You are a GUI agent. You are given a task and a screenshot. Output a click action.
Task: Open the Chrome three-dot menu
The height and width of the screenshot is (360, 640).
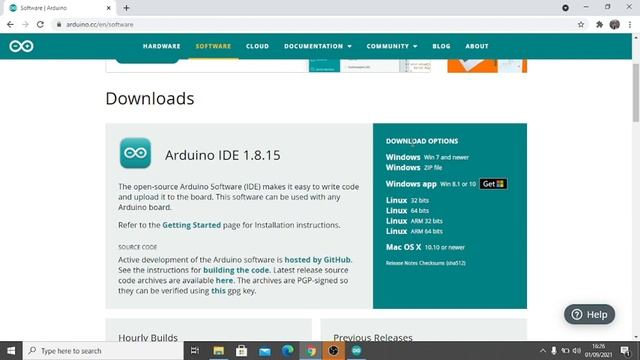pyautogui.click(x=630, y=24)
